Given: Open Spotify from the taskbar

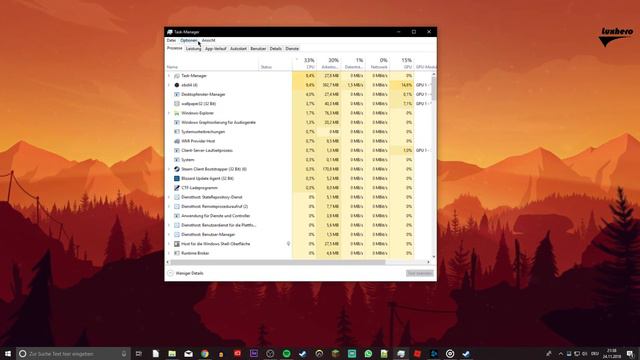Looking at the screenshot, I should coord(287,353).
